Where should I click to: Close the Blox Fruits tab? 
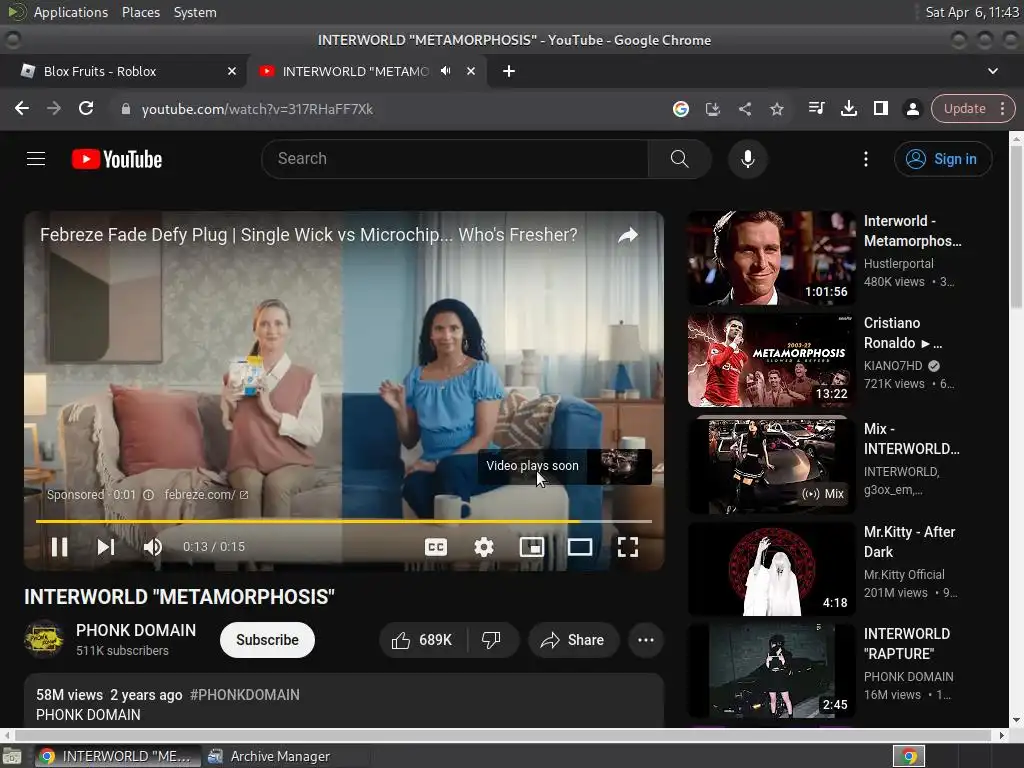[232, 71]
